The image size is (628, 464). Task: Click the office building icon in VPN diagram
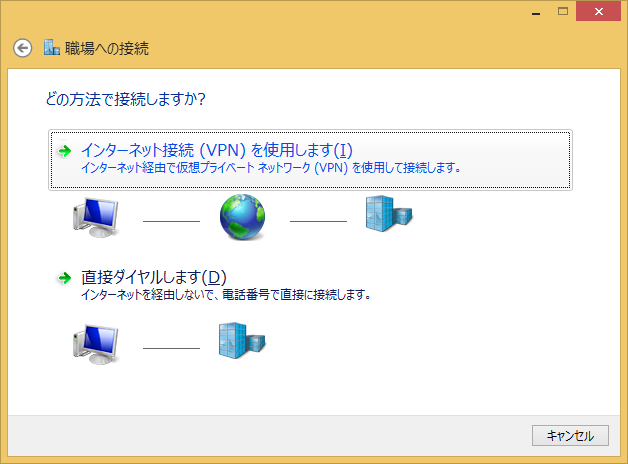[x=388, y=213]
